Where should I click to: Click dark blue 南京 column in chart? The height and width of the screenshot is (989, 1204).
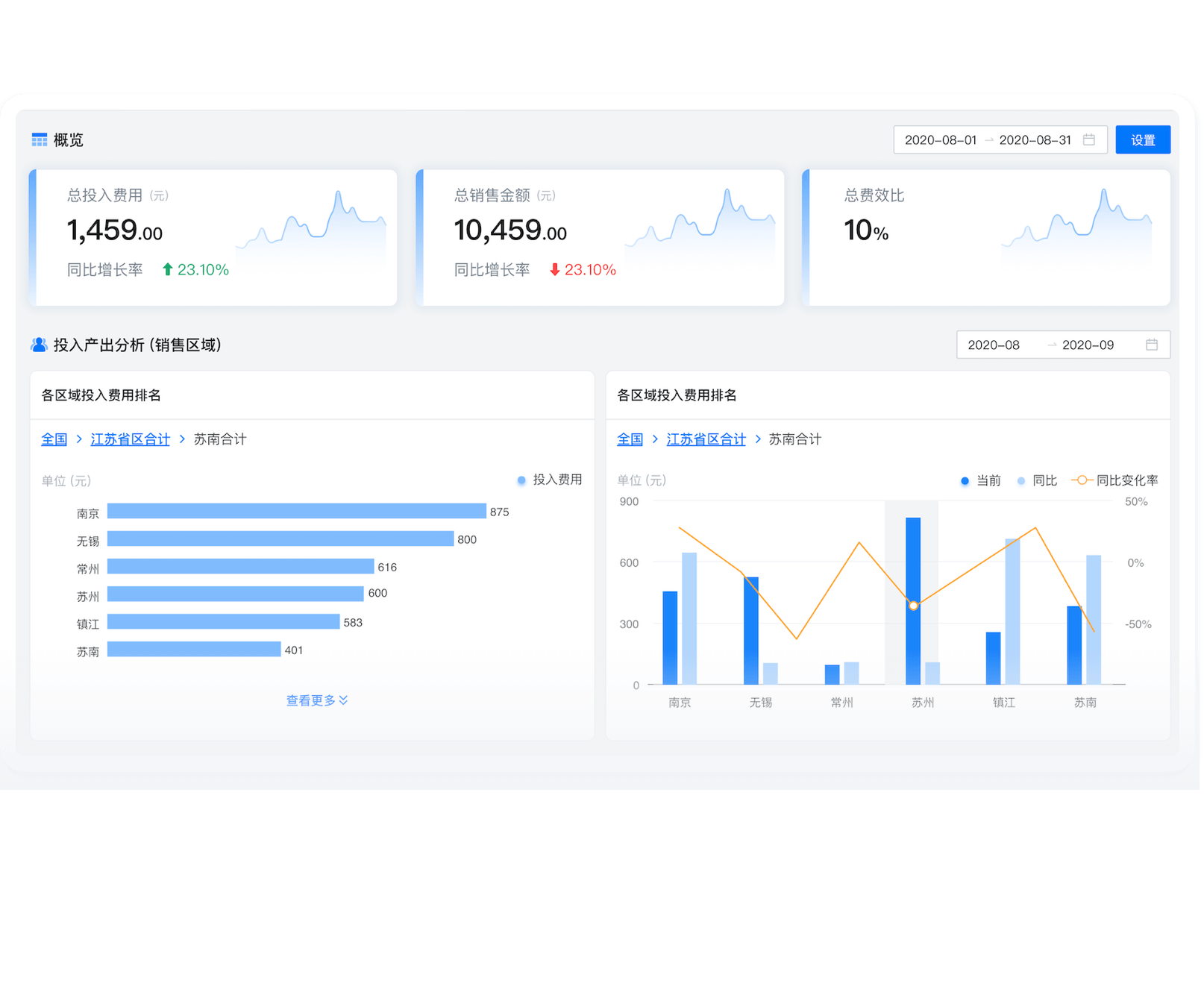click(x=670, y=638)
